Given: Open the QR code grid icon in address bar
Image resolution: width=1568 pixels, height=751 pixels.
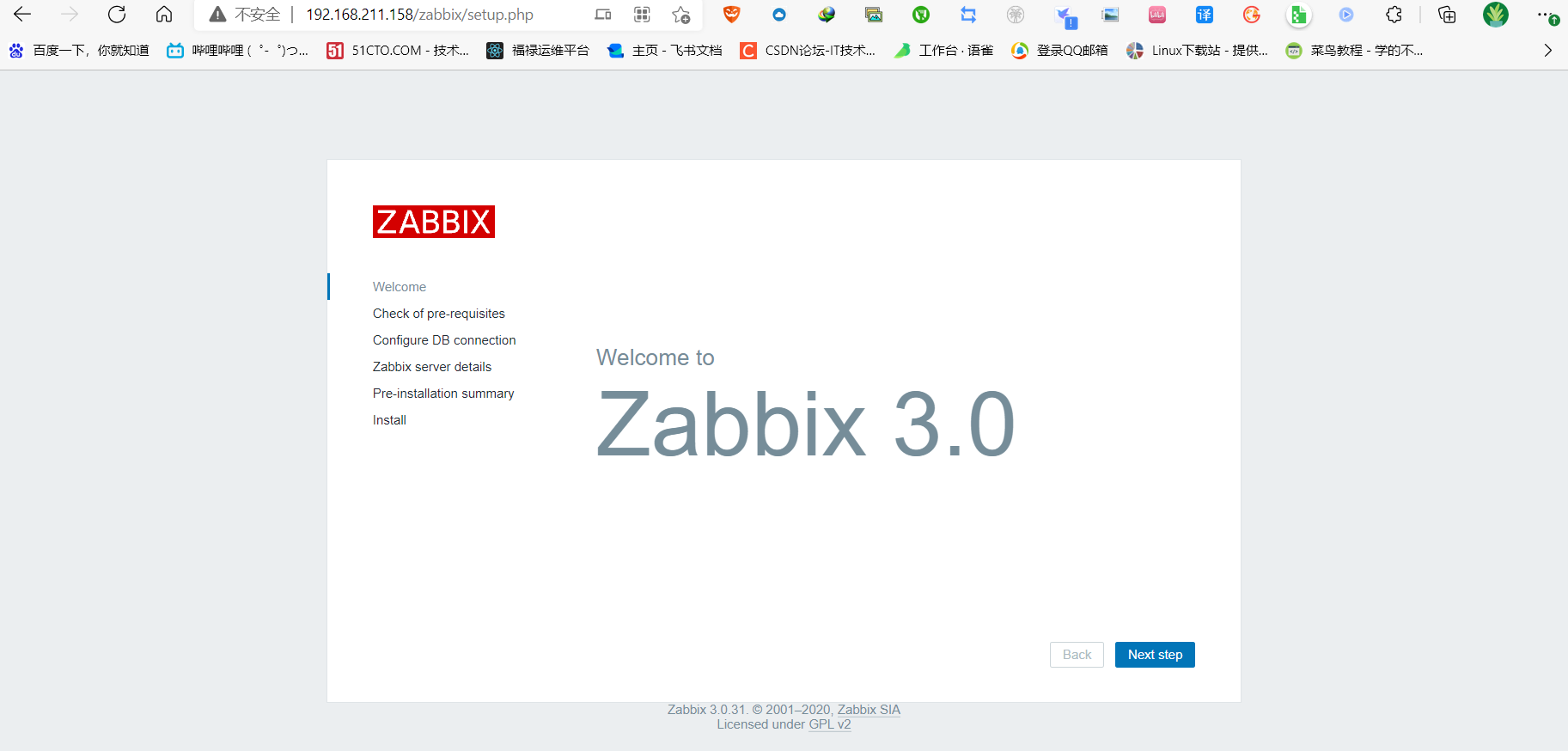Looking at the screenshot, I should [x=642, y=15].
